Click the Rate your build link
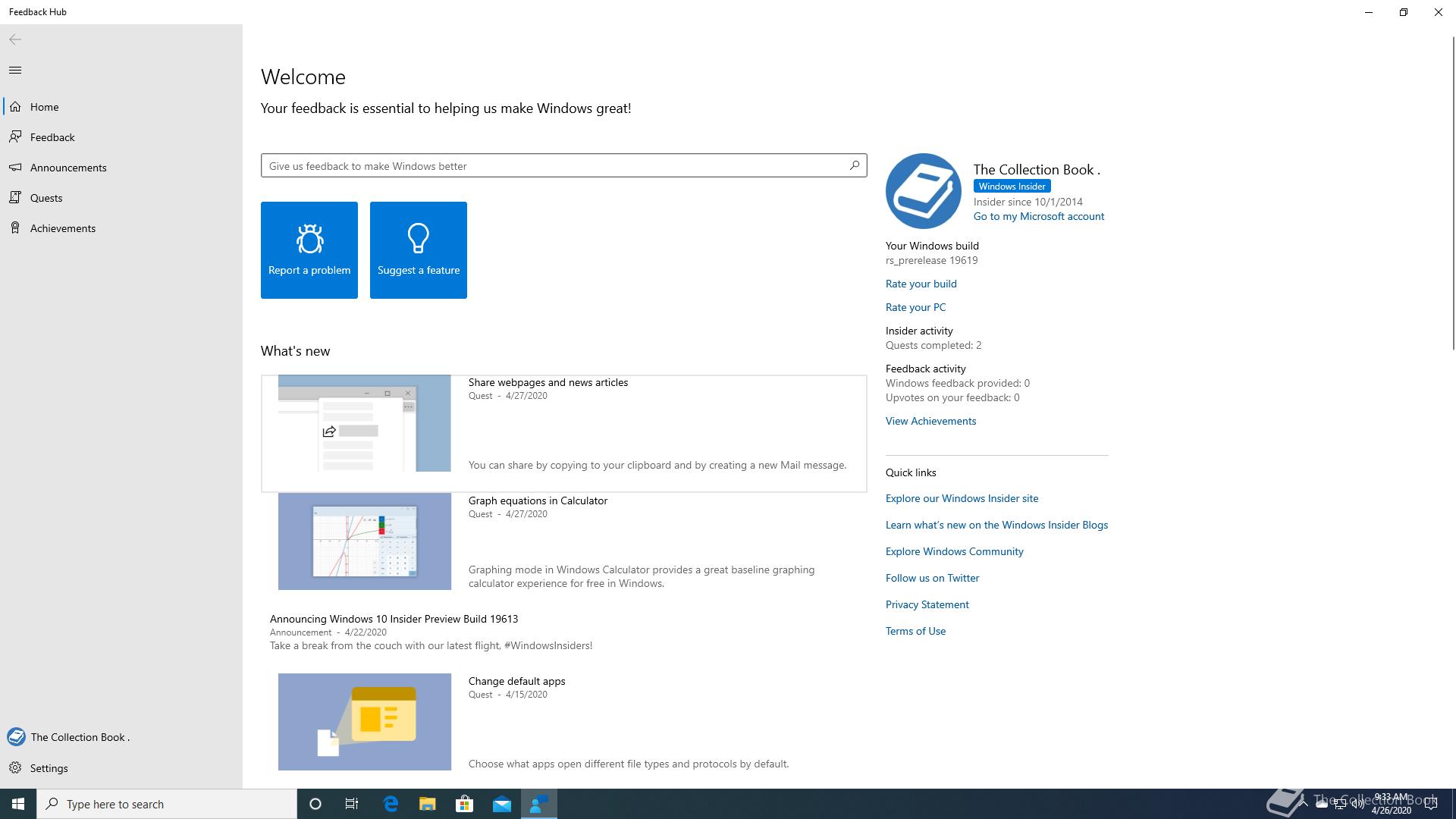This screenshot has width=1456, height=819. tap(921, 284)
